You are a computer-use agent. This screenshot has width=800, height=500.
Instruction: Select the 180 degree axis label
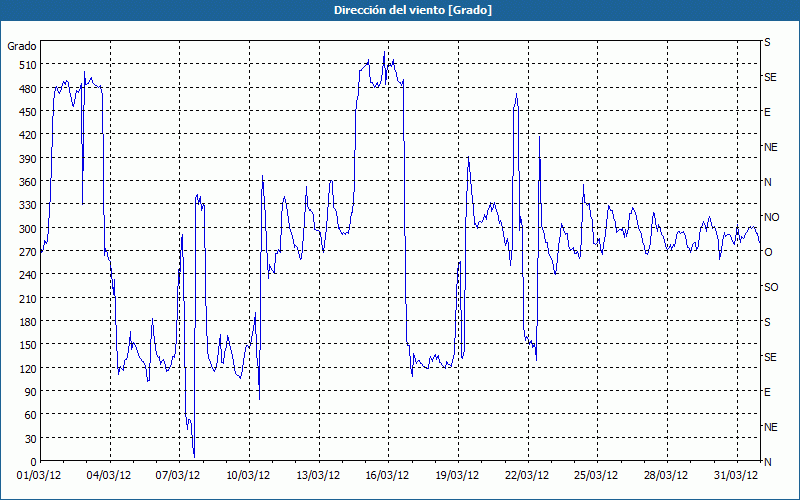click(28, 321)
